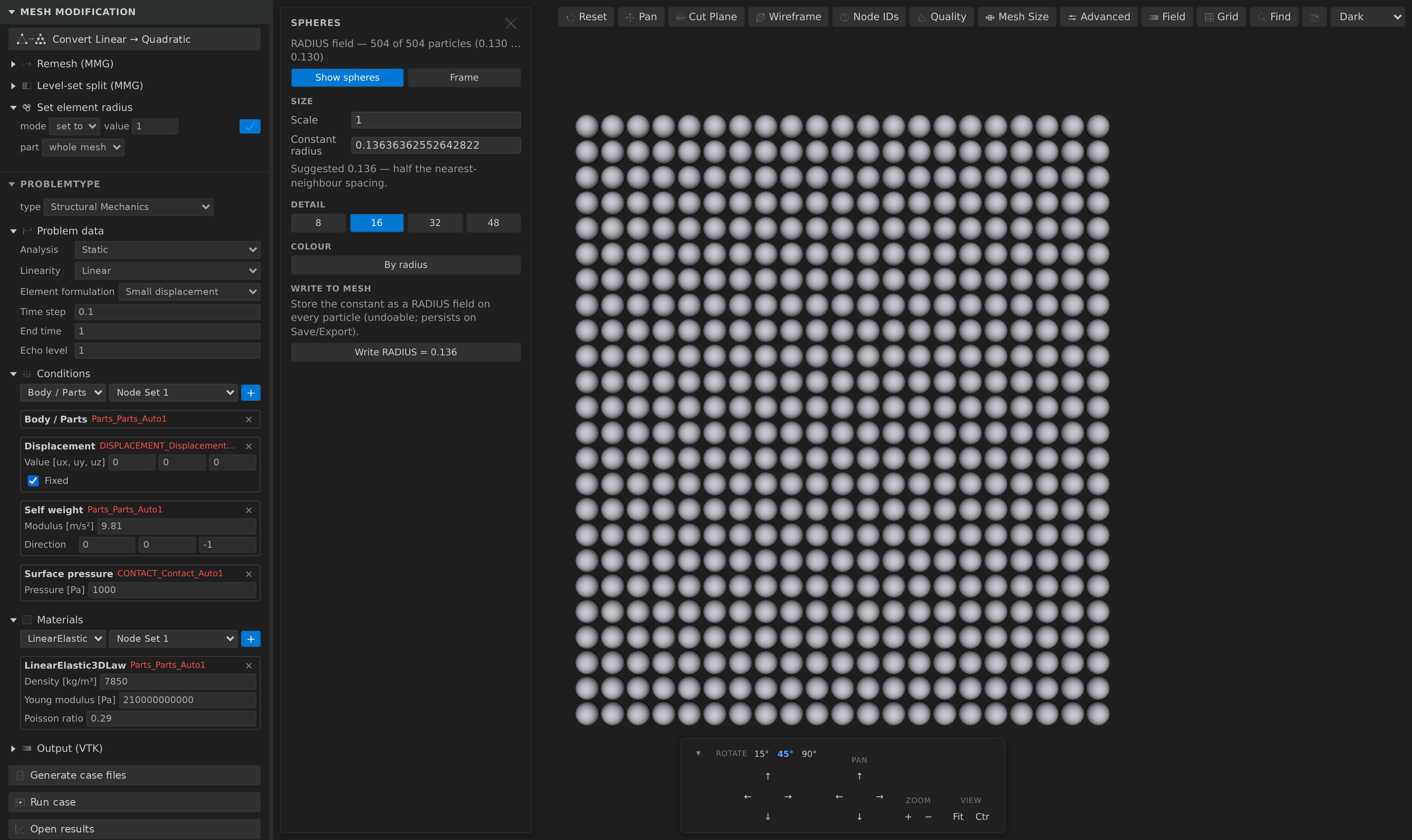The image size is (1412, 840).
Task: Click Convert Linear → Quadratic
Action: [x=134, y=39]
